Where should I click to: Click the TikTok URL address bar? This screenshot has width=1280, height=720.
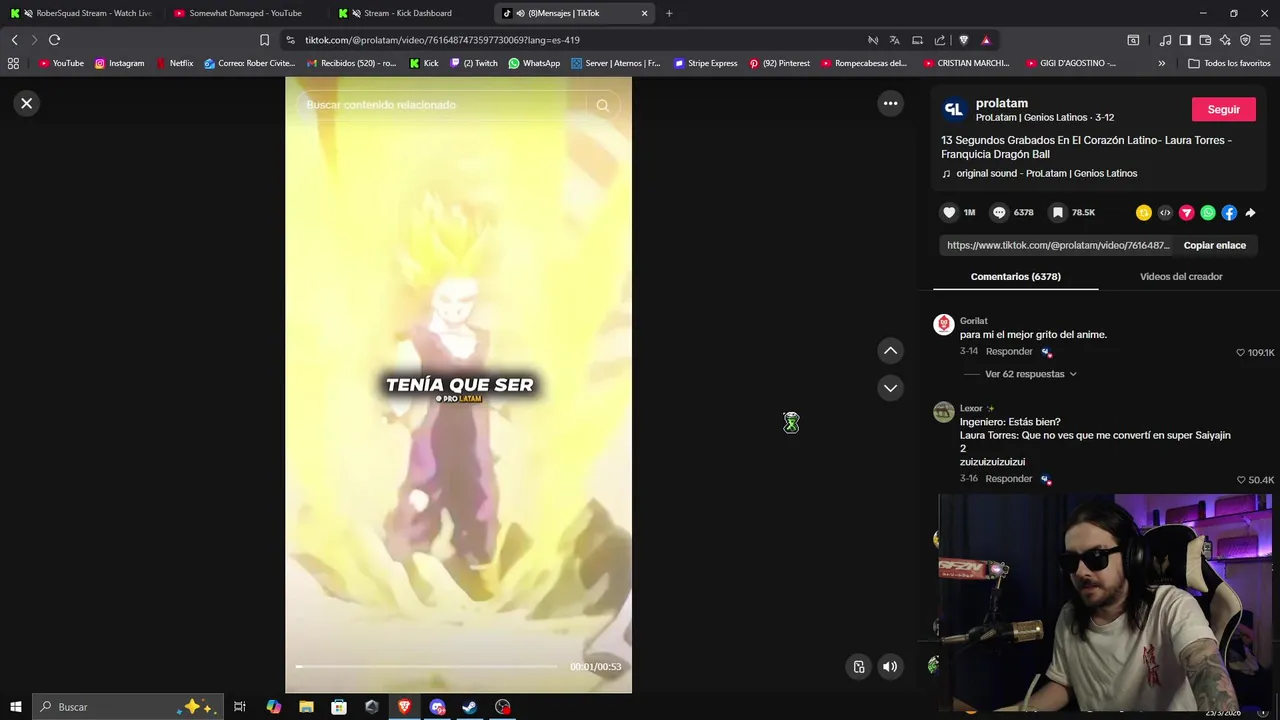coord(570,40)
